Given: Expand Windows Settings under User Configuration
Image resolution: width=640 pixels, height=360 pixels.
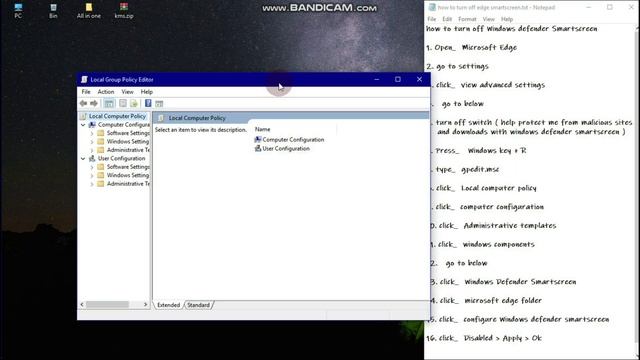Looking at the screenshot, I should click(x=92, y=176).
